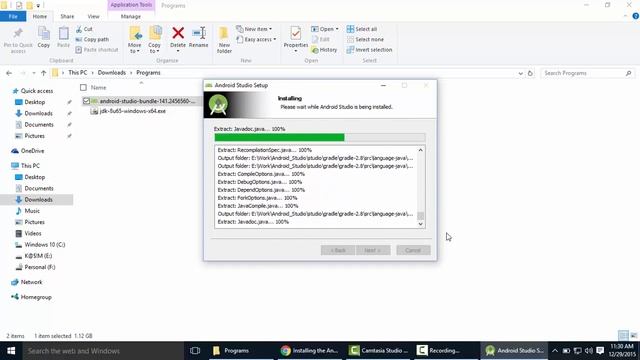Open the recent locations dropdown arrow

pyautogui.click(x=33, y=73)
